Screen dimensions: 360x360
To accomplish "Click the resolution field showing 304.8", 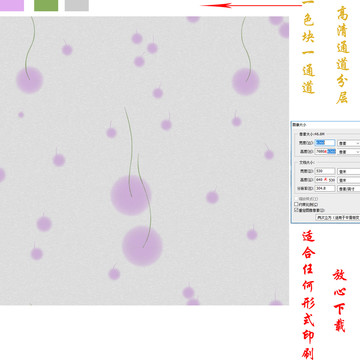I will [325, 188].
